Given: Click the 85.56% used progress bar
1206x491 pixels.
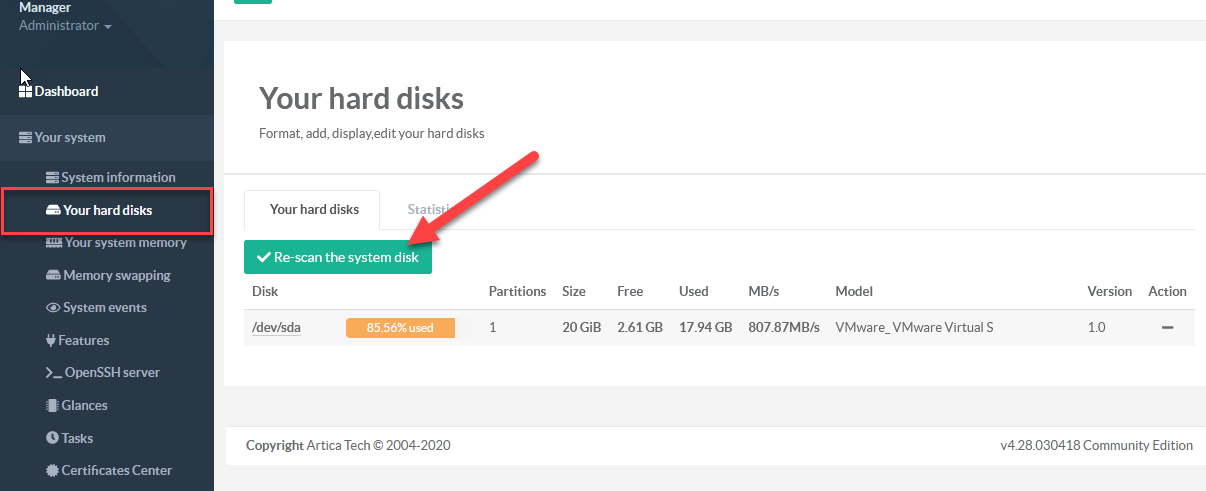Looking at the screenshot, I should [x=400, y=327].
